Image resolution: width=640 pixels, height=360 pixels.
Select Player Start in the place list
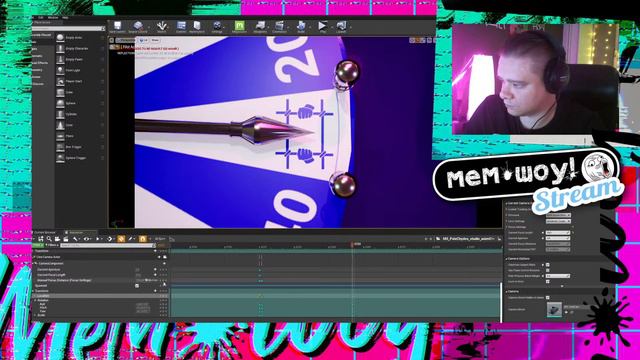80,82
